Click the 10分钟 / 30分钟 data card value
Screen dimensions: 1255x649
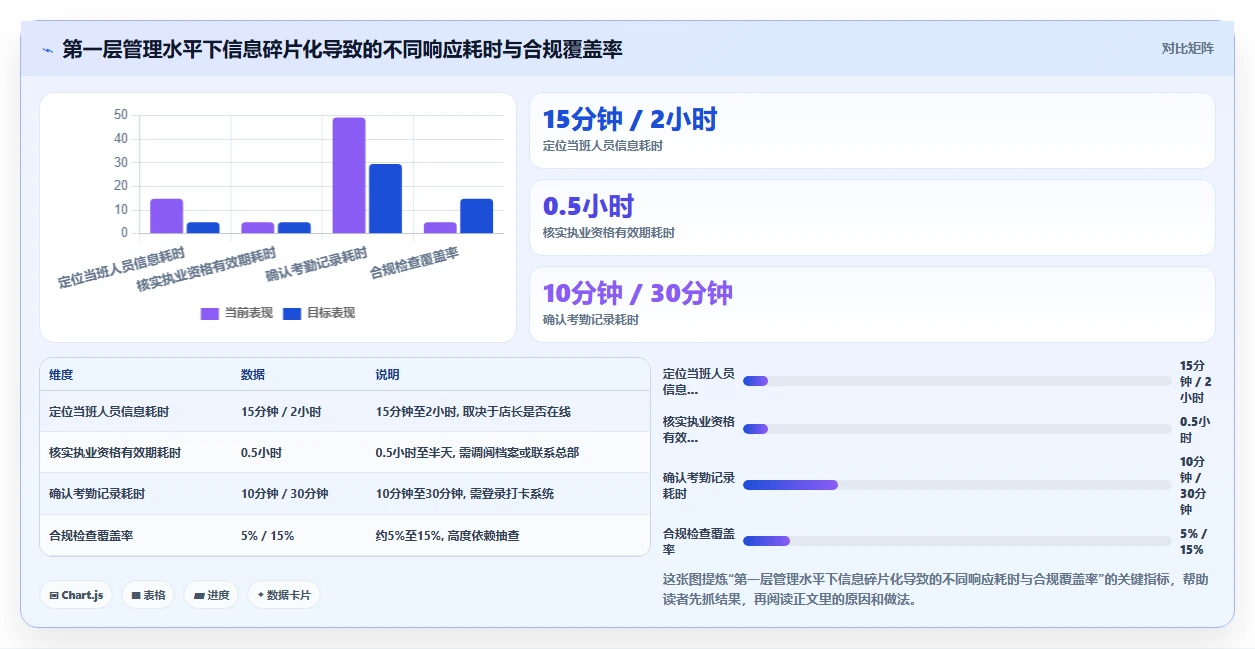click(x=637, y=293)
